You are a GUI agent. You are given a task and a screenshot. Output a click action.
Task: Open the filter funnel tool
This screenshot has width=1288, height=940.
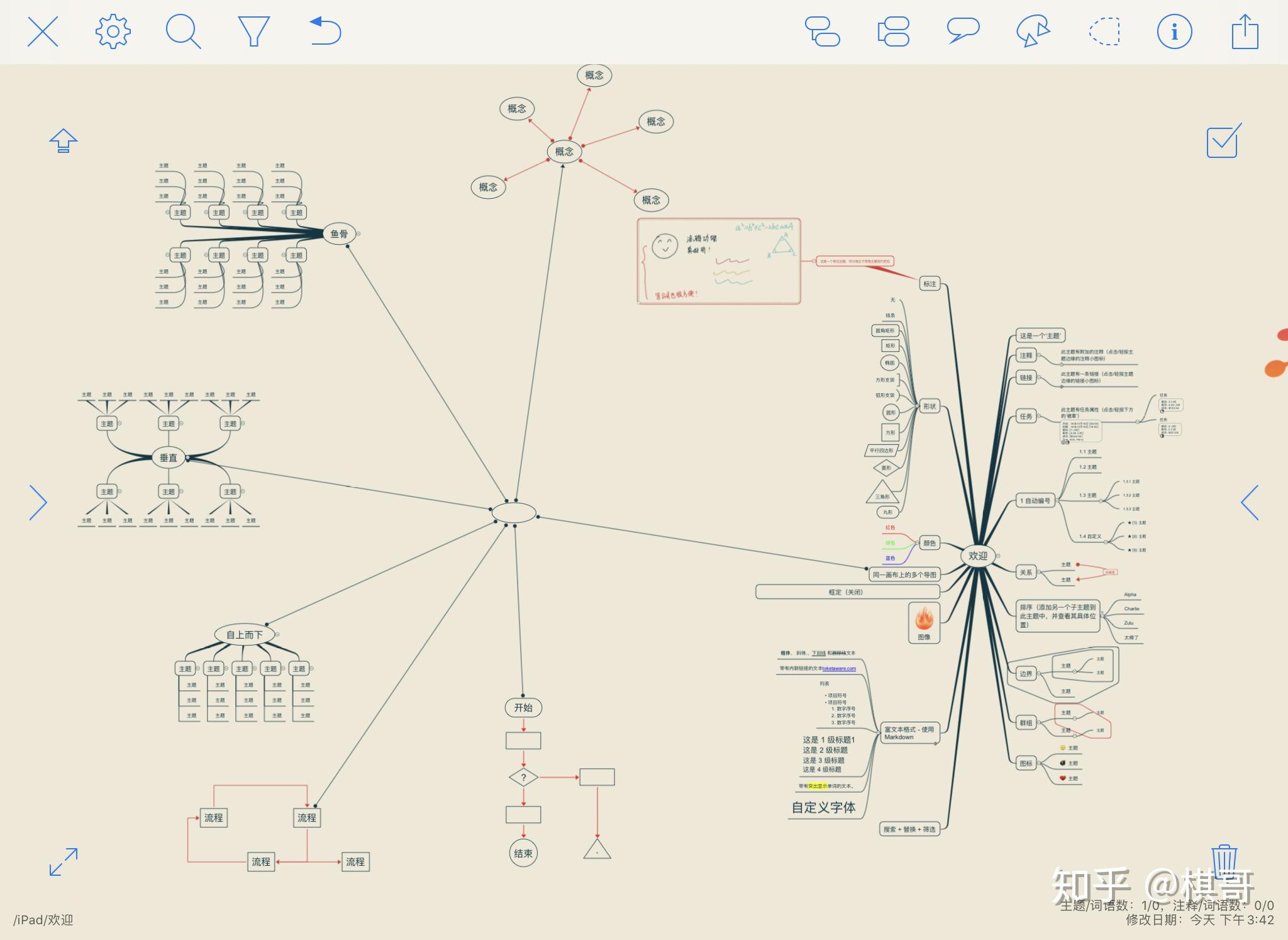(254, 31)
